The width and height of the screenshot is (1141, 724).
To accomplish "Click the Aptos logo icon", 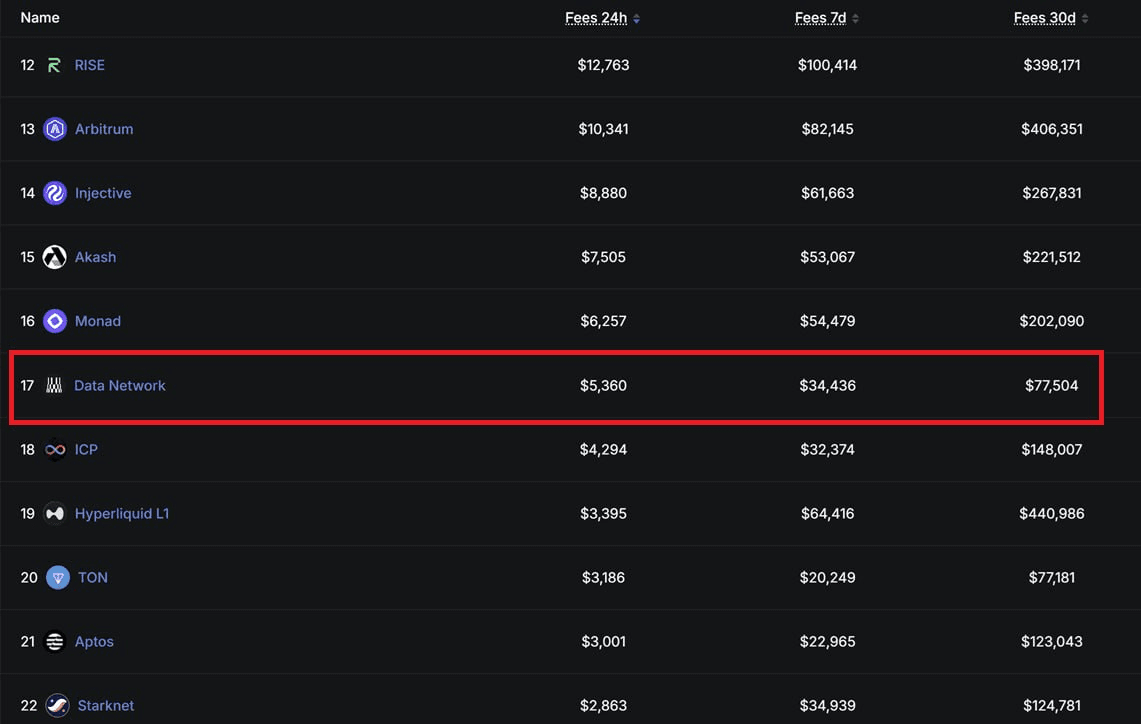I will 55,642.
